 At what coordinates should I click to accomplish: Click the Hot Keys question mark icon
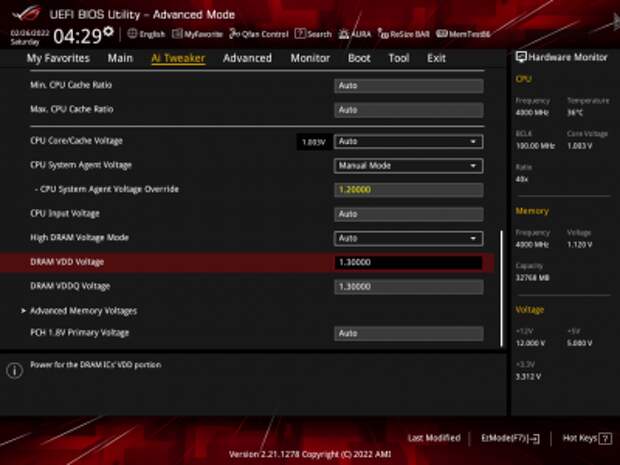(605, 438)
